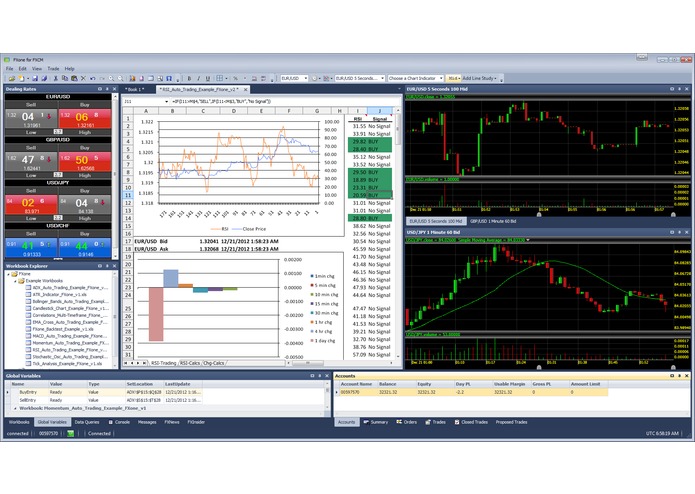Switch to the RSI-Calcs sheet tab
The height and width of the screenshot is (494, 695).
click(190, 363)
